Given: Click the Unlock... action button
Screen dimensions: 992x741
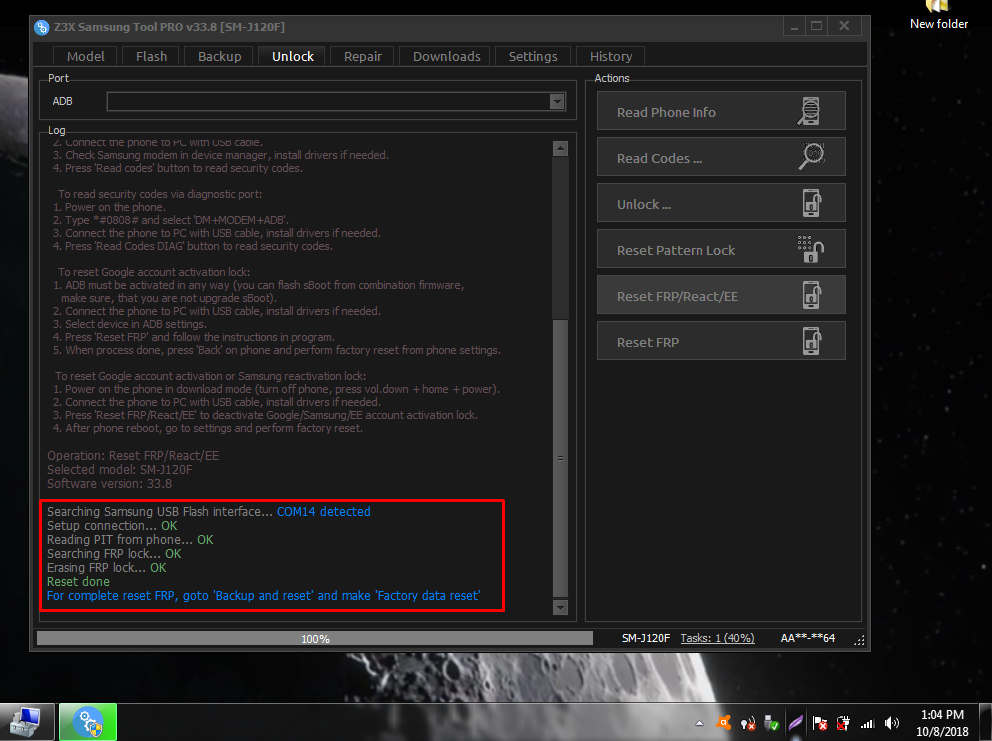Looking at the screenshot, I should [x=721, y=203].
